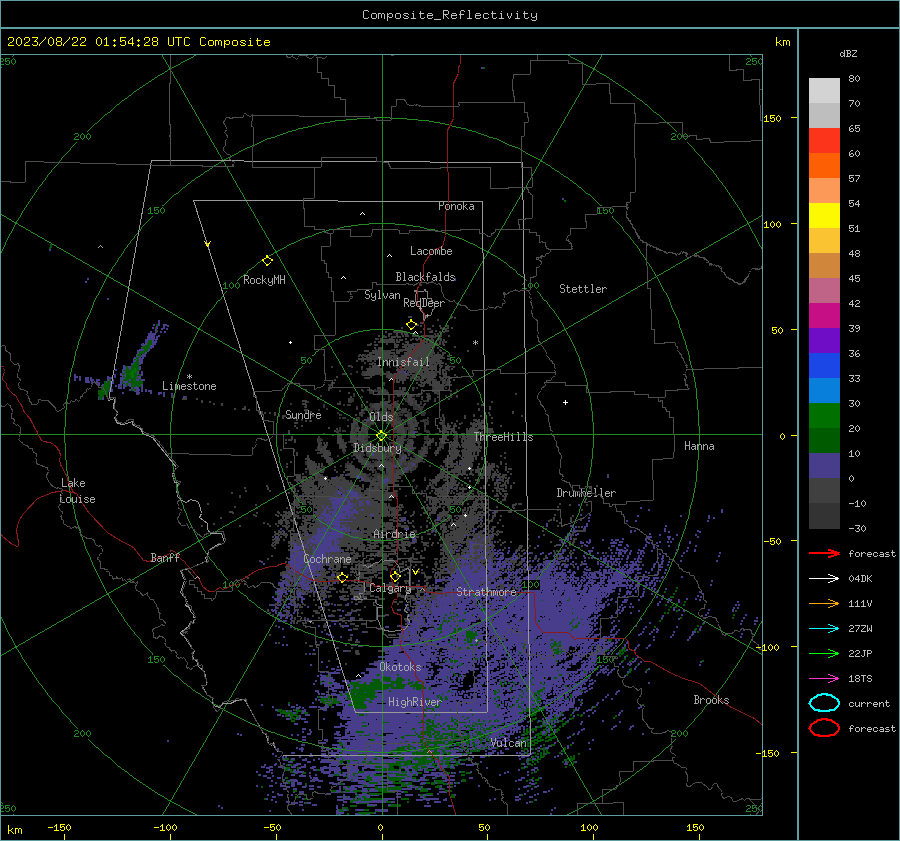Click the orange 111V arrow icon

click(x=824, y=603)
